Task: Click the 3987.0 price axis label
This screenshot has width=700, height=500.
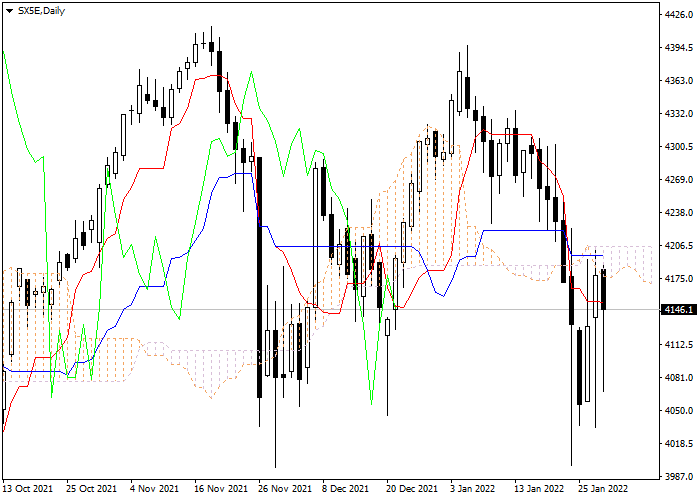Action: point(679,477)
